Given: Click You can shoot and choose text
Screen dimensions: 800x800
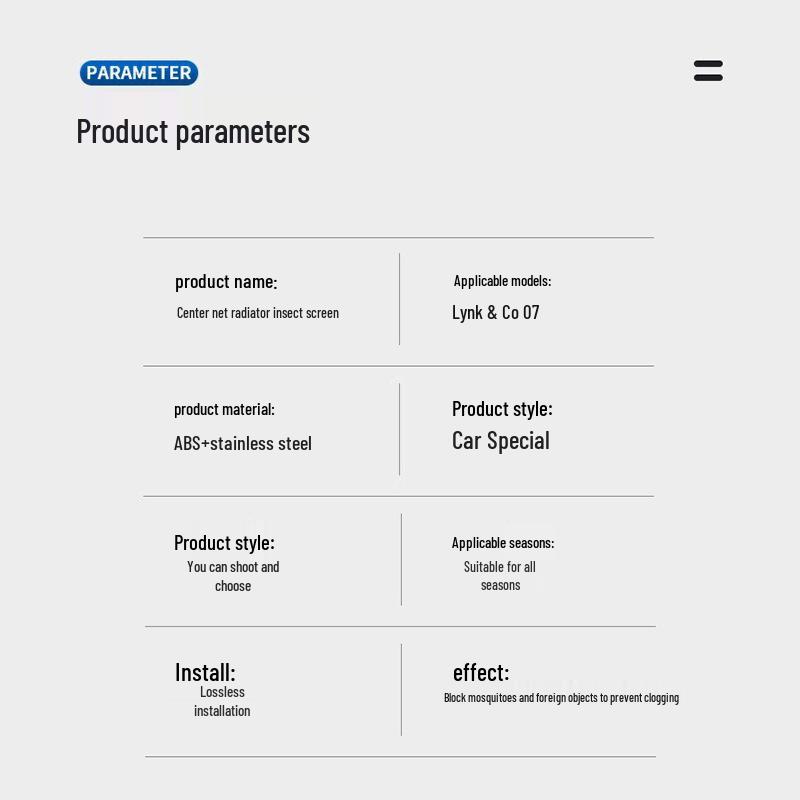Looking at the screenshot, I should (x=233, y=576).
